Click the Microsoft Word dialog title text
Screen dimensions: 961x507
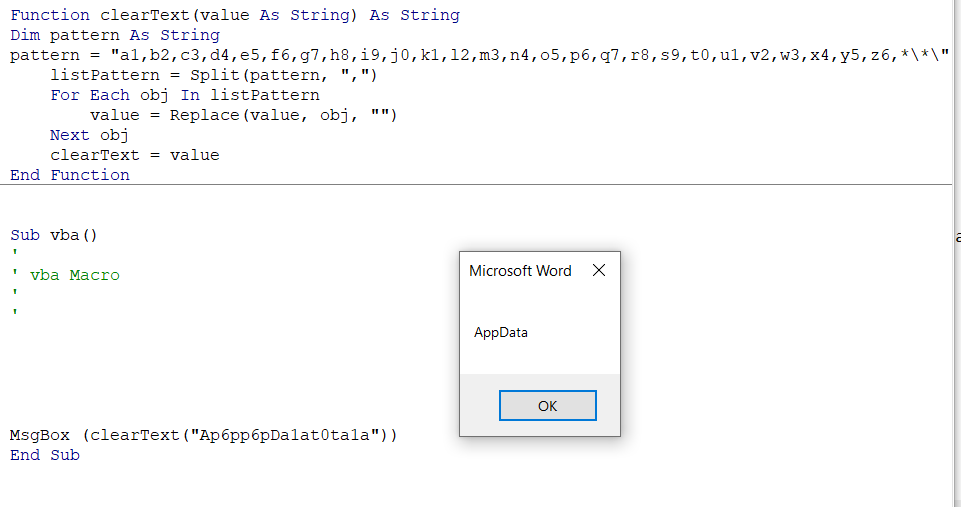520,271
